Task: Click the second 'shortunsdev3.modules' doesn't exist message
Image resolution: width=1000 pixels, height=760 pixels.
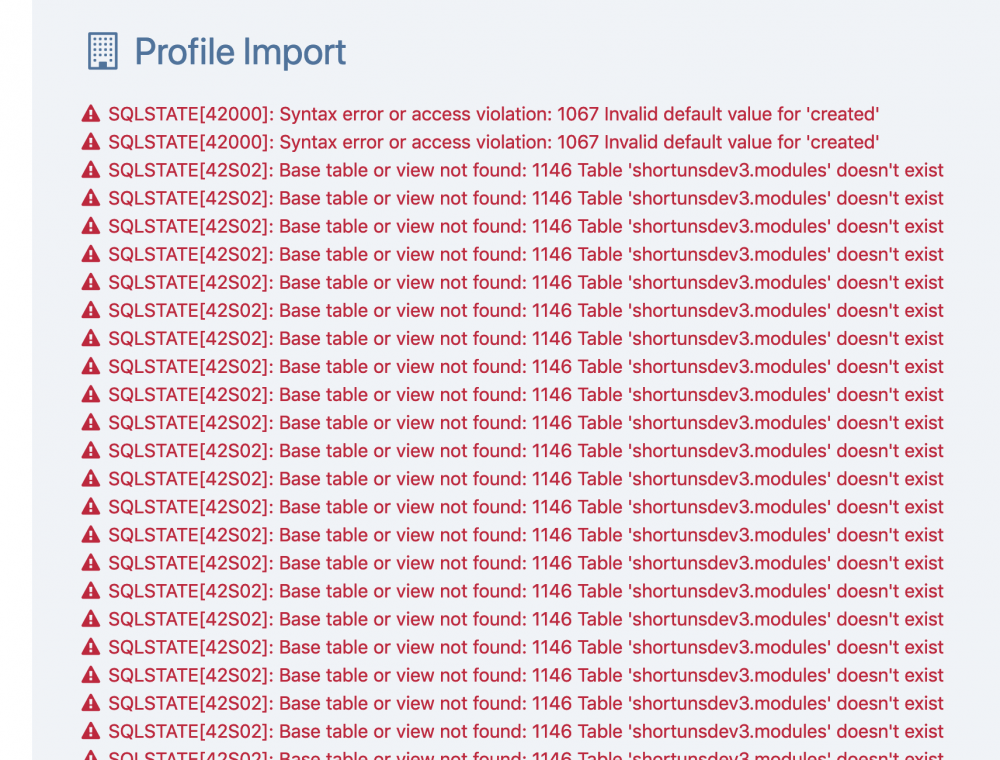Action: [x=525, y=198]
